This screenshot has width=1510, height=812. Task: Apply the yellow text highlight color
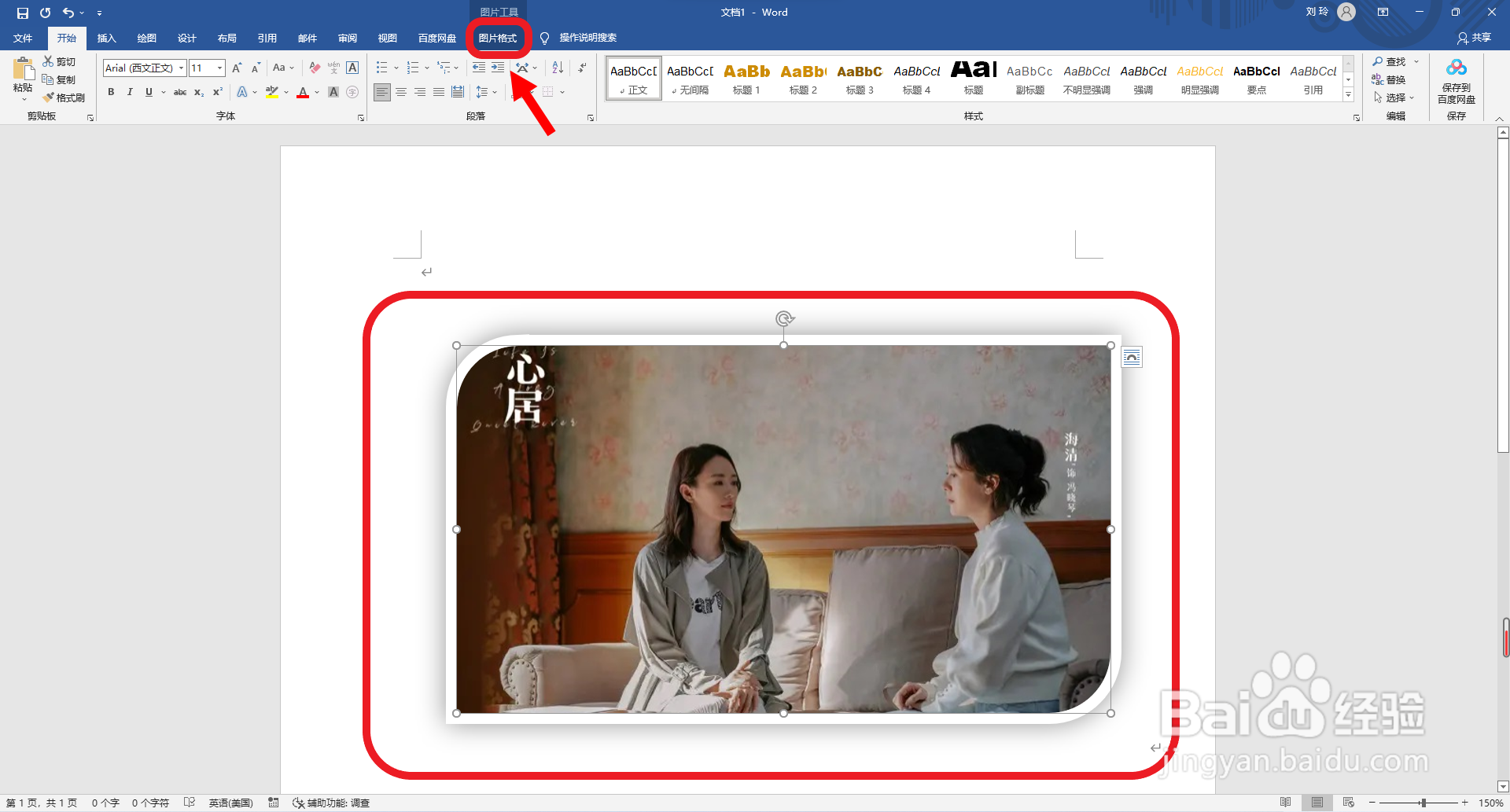pos(272,92)
